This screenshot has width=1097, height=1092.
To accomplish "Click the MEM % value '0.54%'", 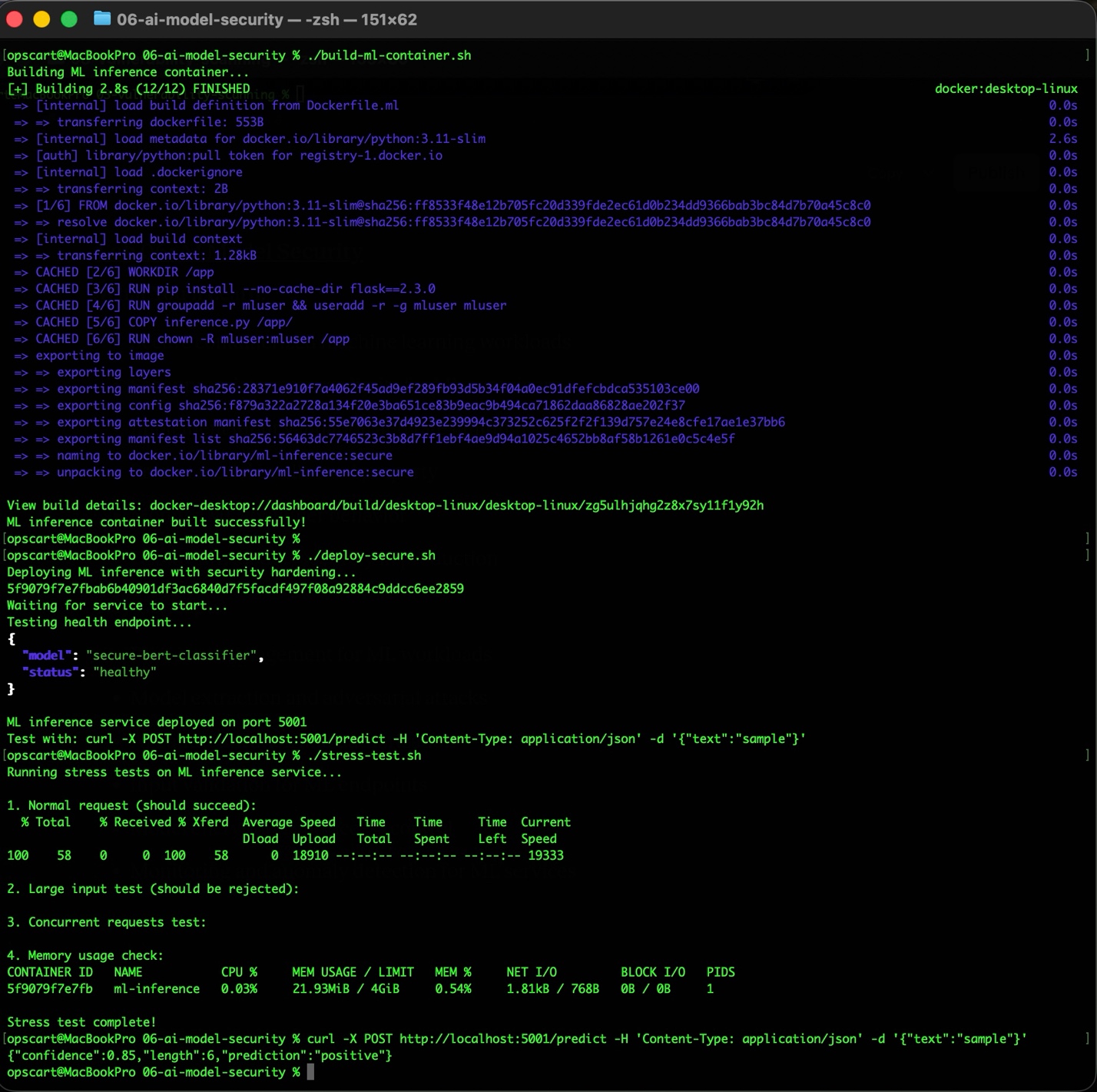I will tap(453, 988).
